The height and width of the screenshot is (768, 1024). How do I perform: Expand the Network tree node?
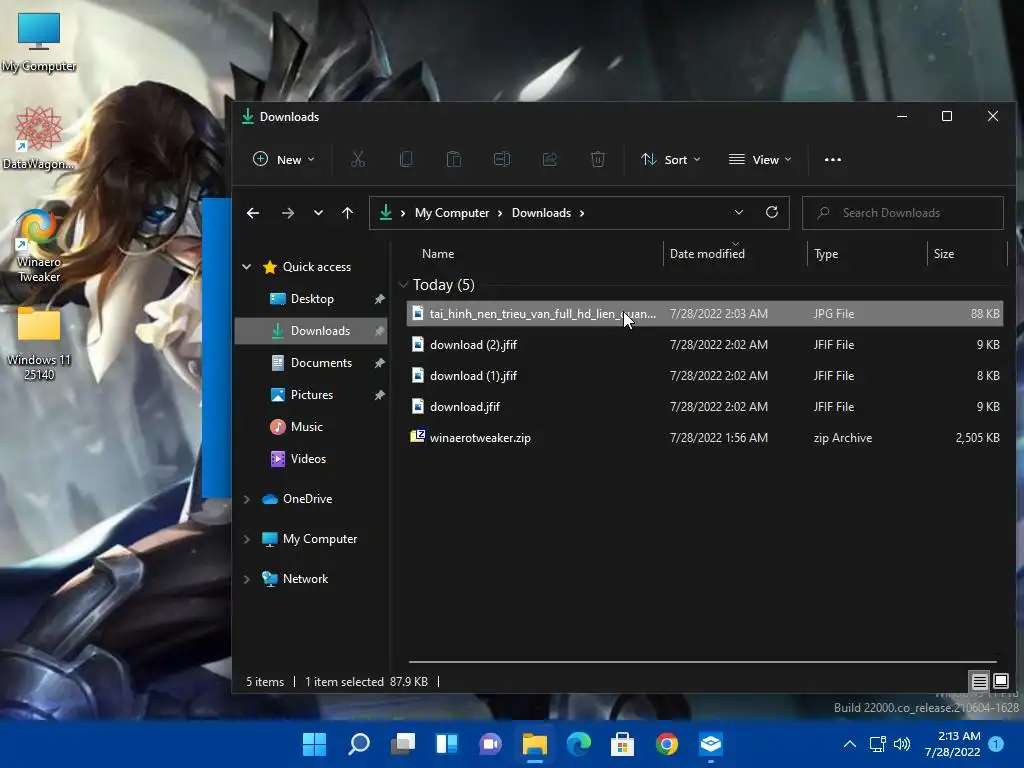click(x=247, y=579)
